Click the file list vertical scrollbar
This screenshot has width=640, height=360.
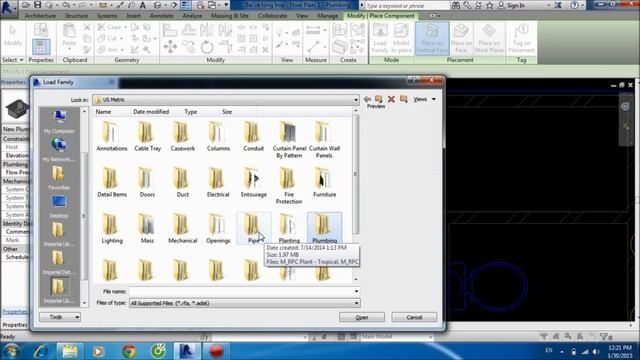pyautogui.click(x=356, y=175)
